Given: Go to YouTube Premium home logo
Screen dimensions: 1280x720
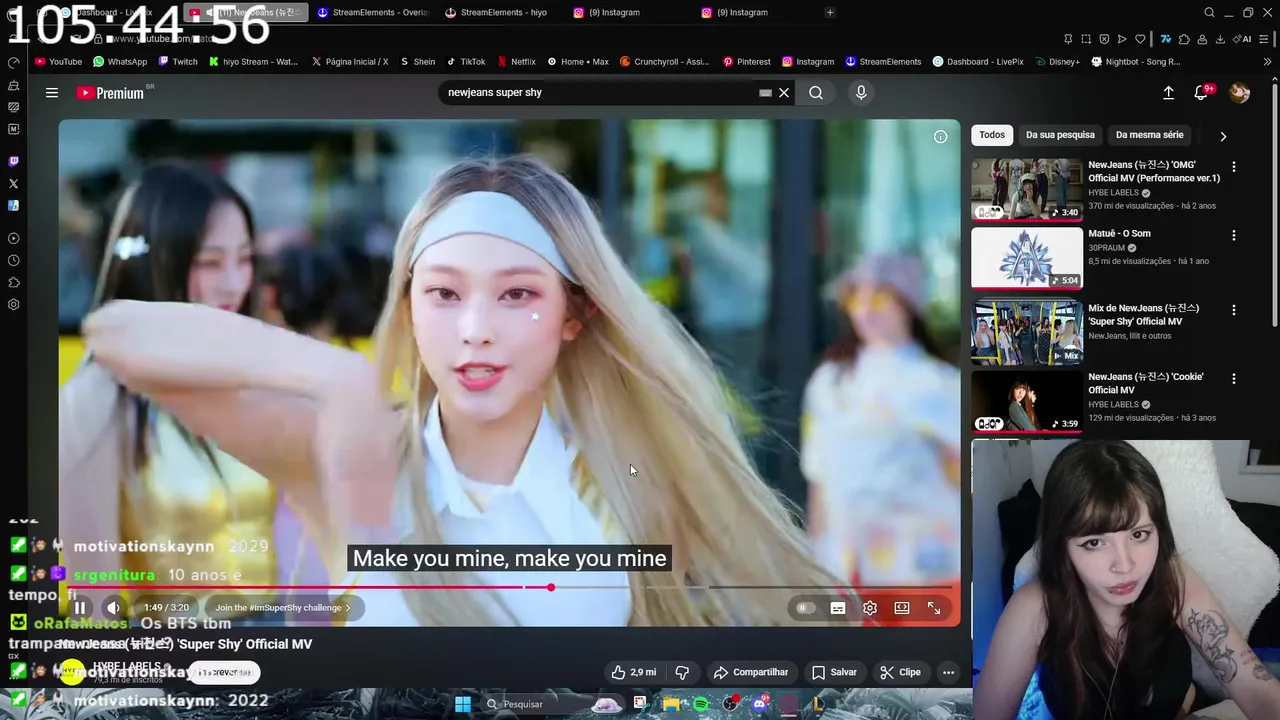Looking at the screenshot, I should click(111, 93).
